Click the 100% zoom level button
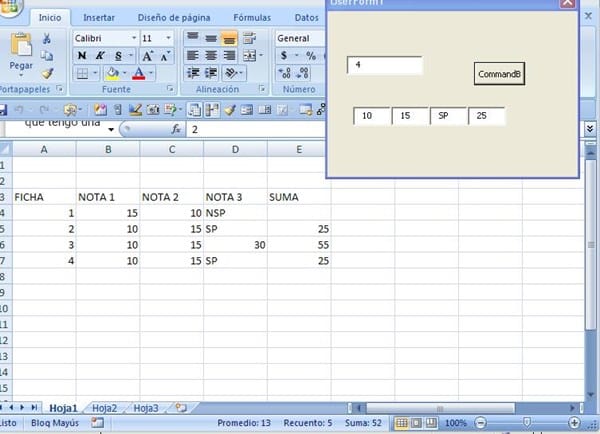This screenshot has width=600, height=434. (456, 423)
